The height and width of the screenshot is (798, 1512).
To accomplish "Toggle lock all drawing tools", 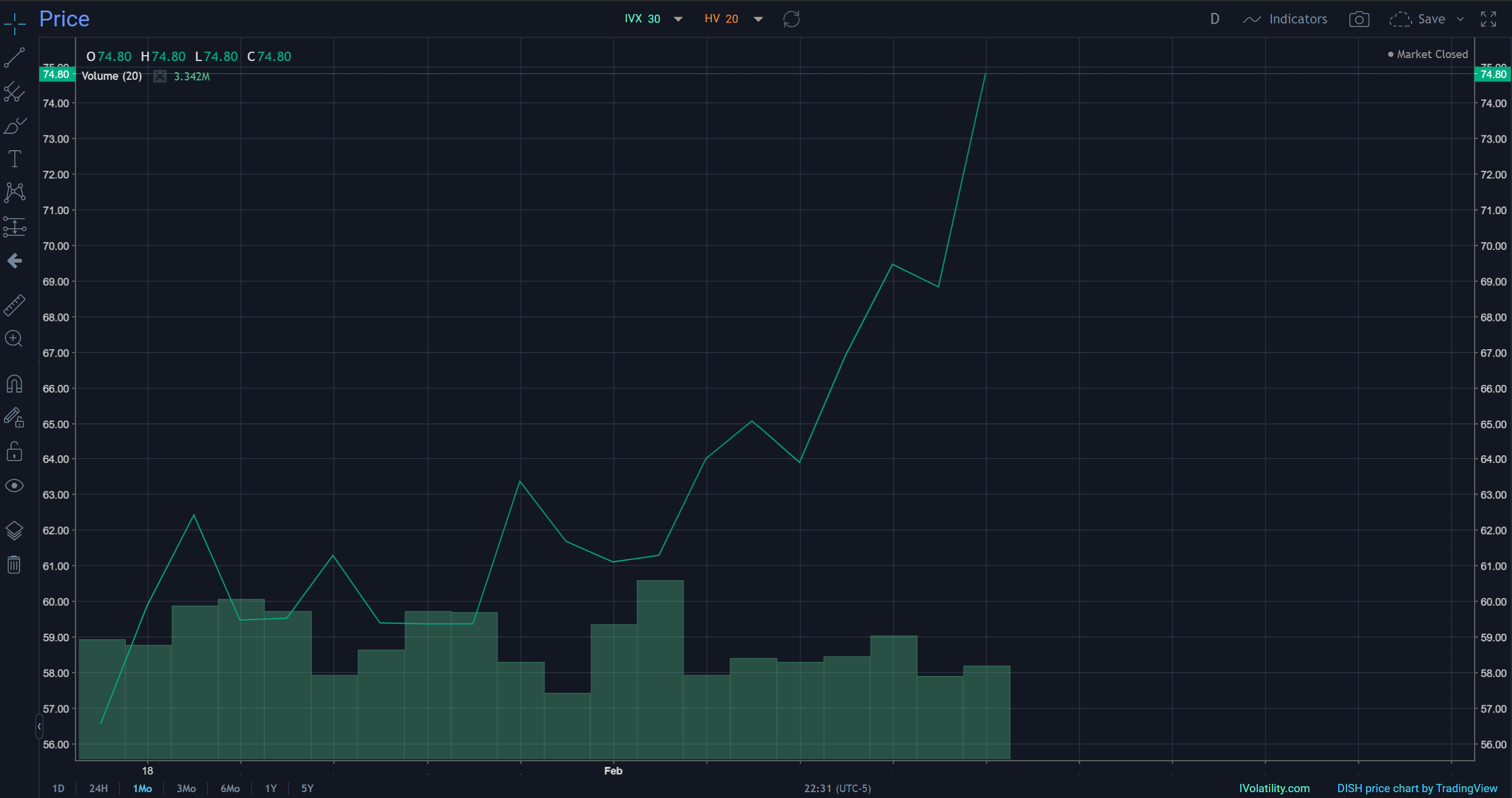I will (x=14, y=451).
